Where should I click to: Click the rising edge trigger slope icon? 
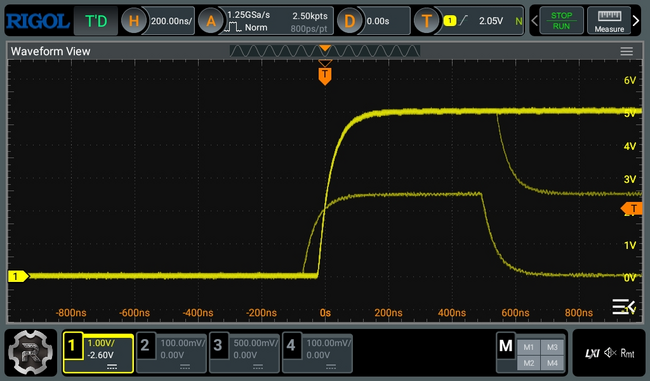463,20
